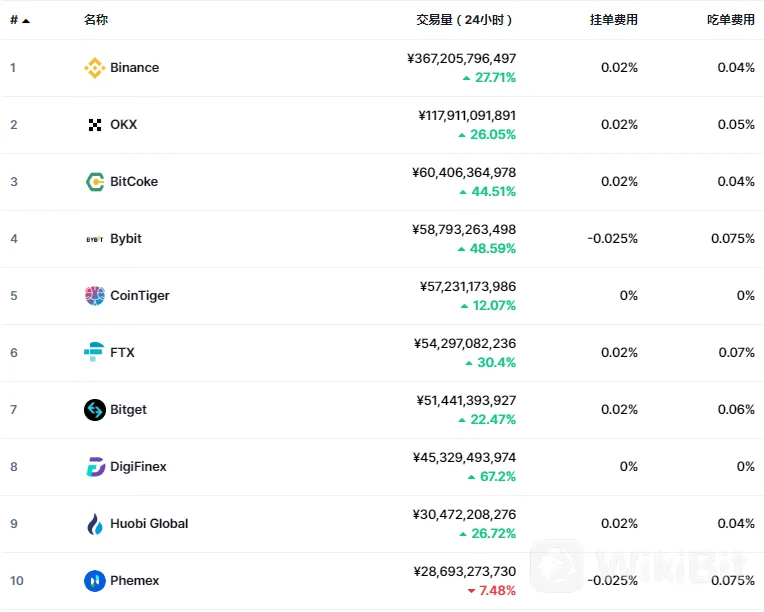764x612 pixels.
Task: Click the DigiFinex logo icon
Action: pyautogui.click(x=95, y=467)
